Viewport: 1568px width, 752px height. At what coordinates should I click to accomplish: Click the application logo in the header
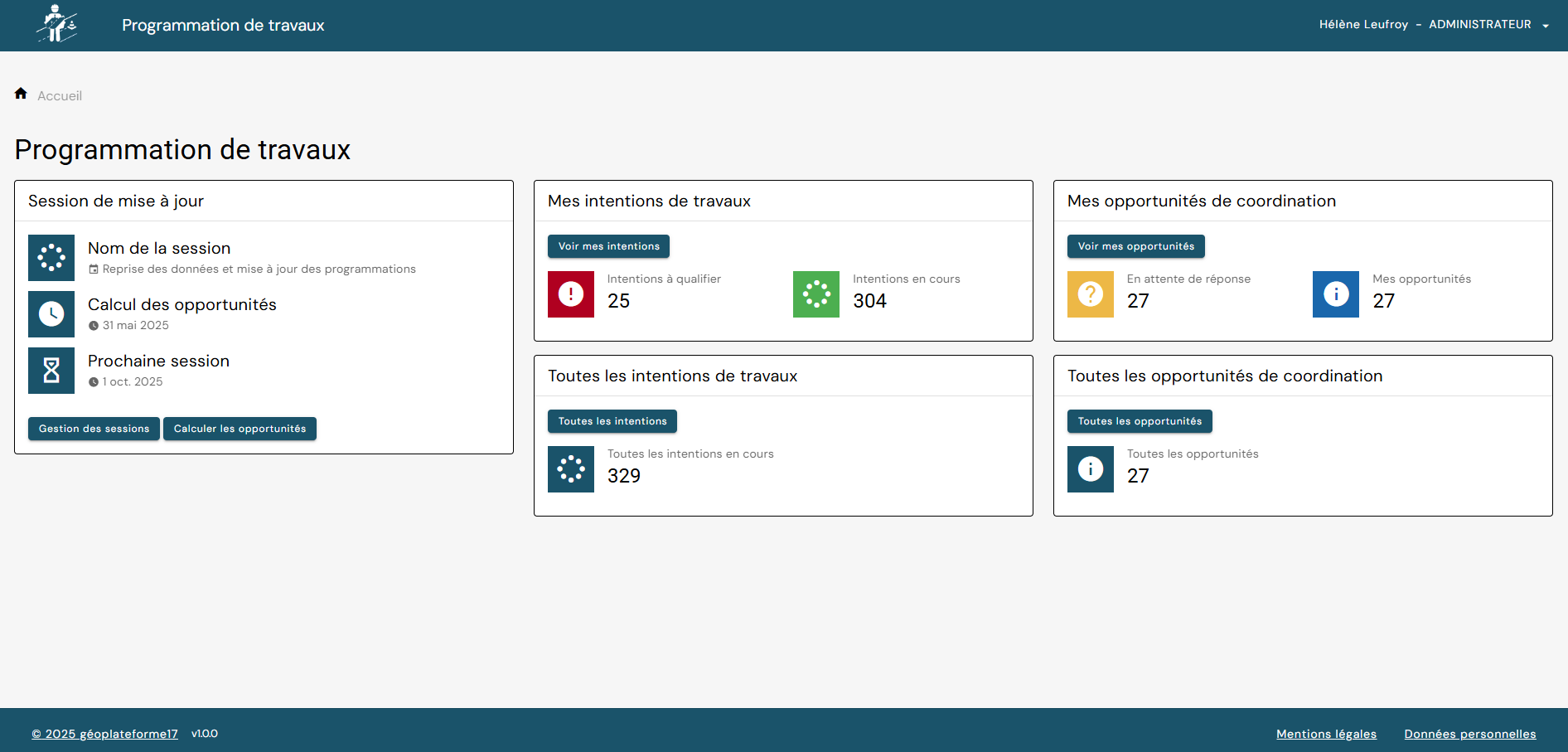[56, 24]
